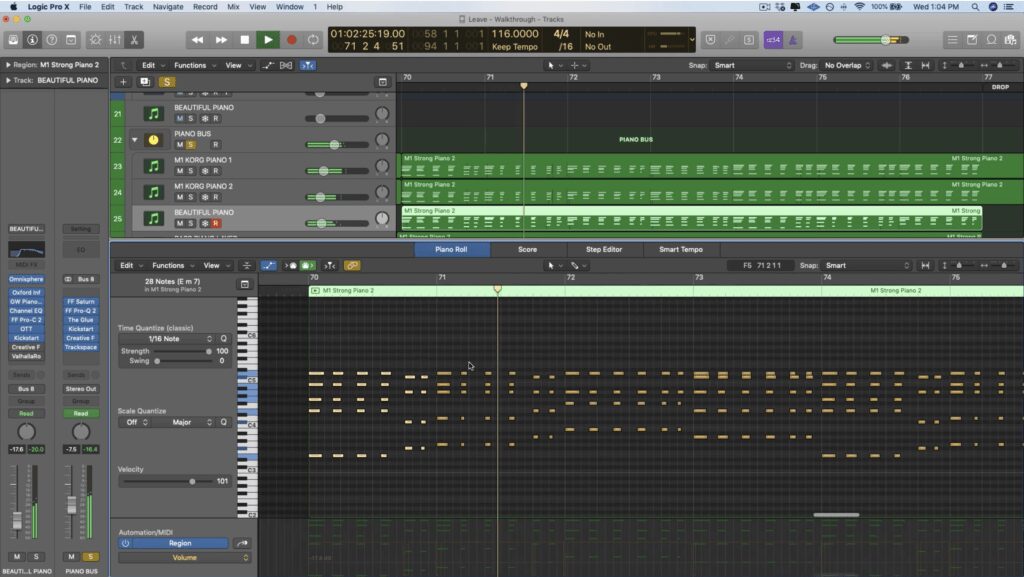Toggle Cycle mode in the transport
Screen dimensions: 1024x577
(313, 40)
